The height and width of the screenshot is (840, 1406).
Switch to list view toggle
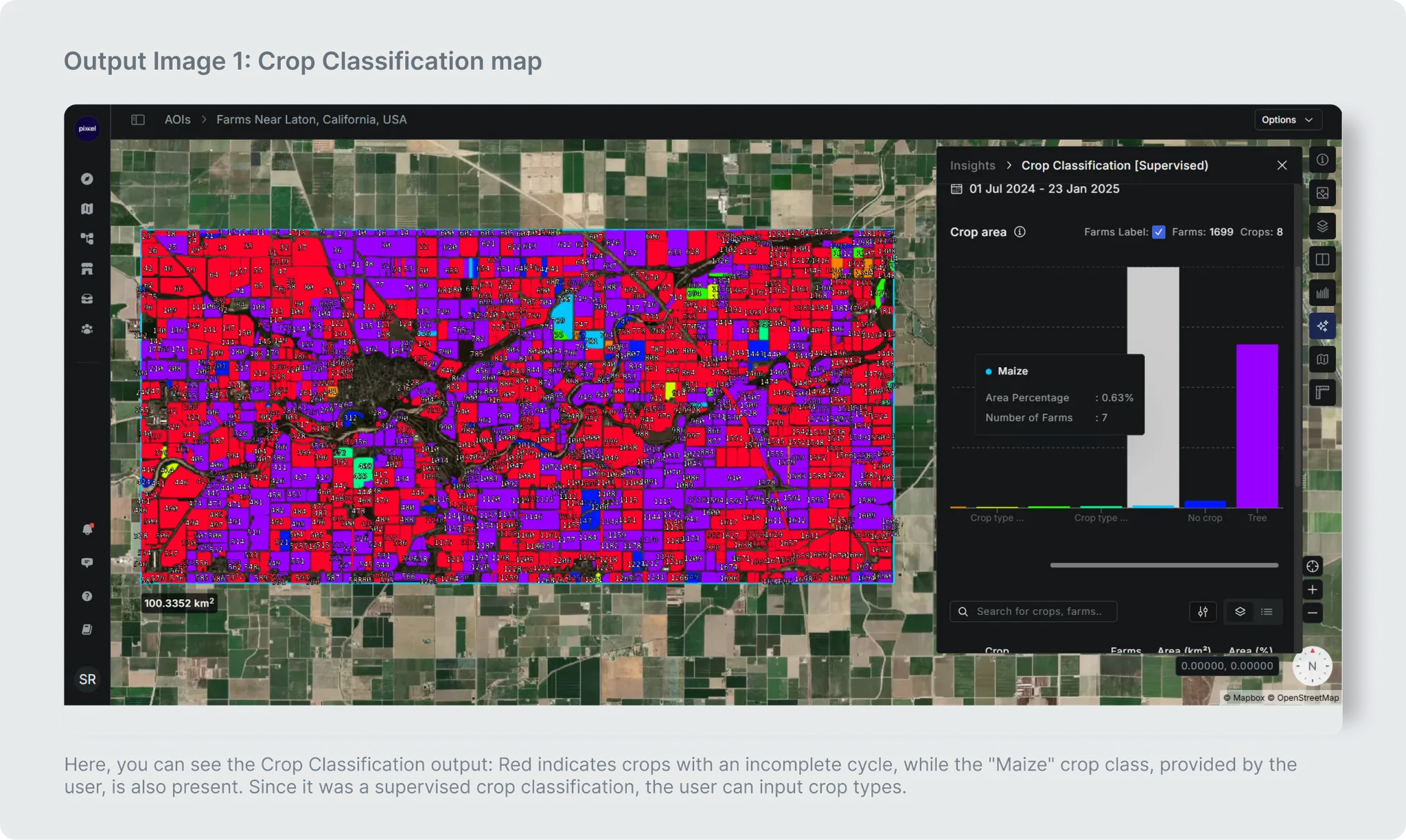(x=1267, y=611)
